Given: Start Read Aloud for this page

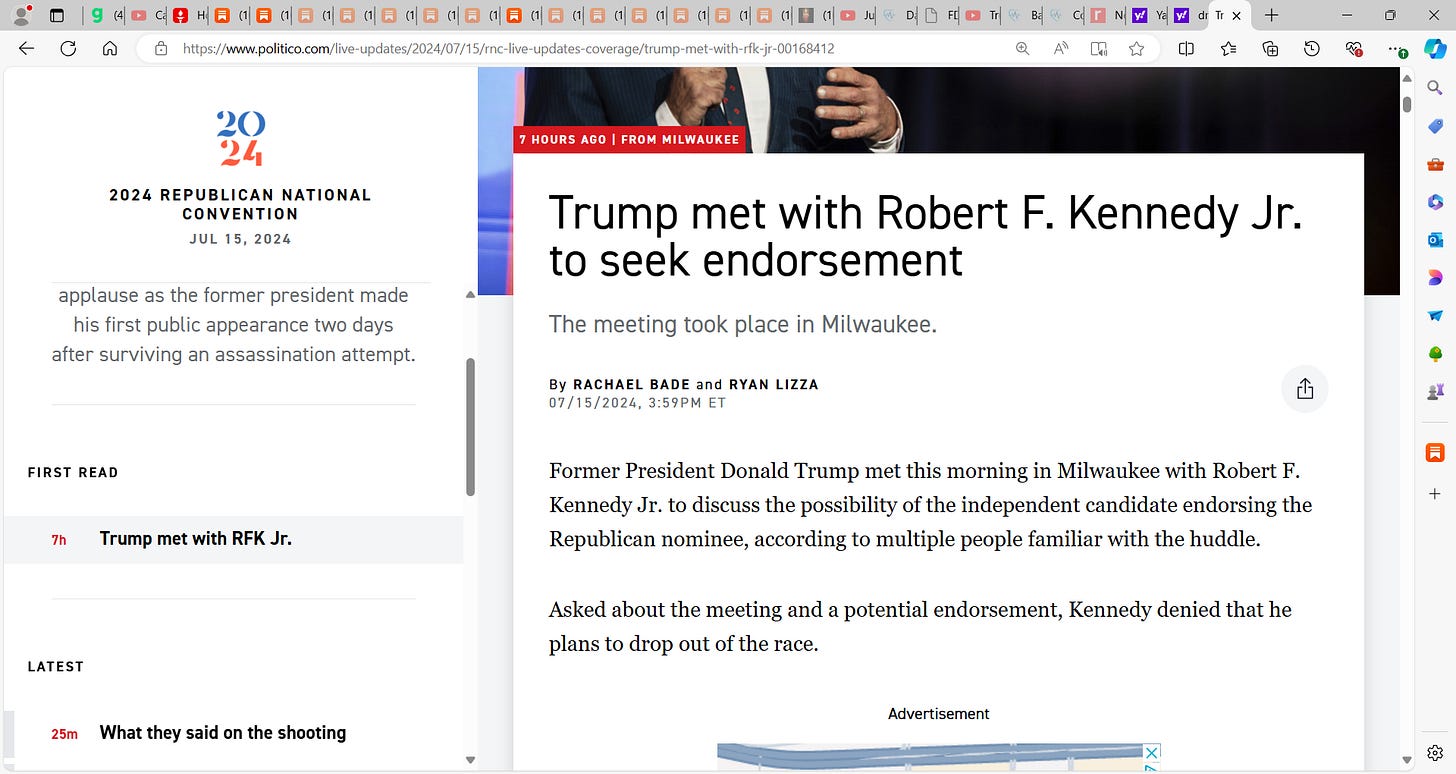Looking at the screenshot, I should click(x=1061, y=48).
